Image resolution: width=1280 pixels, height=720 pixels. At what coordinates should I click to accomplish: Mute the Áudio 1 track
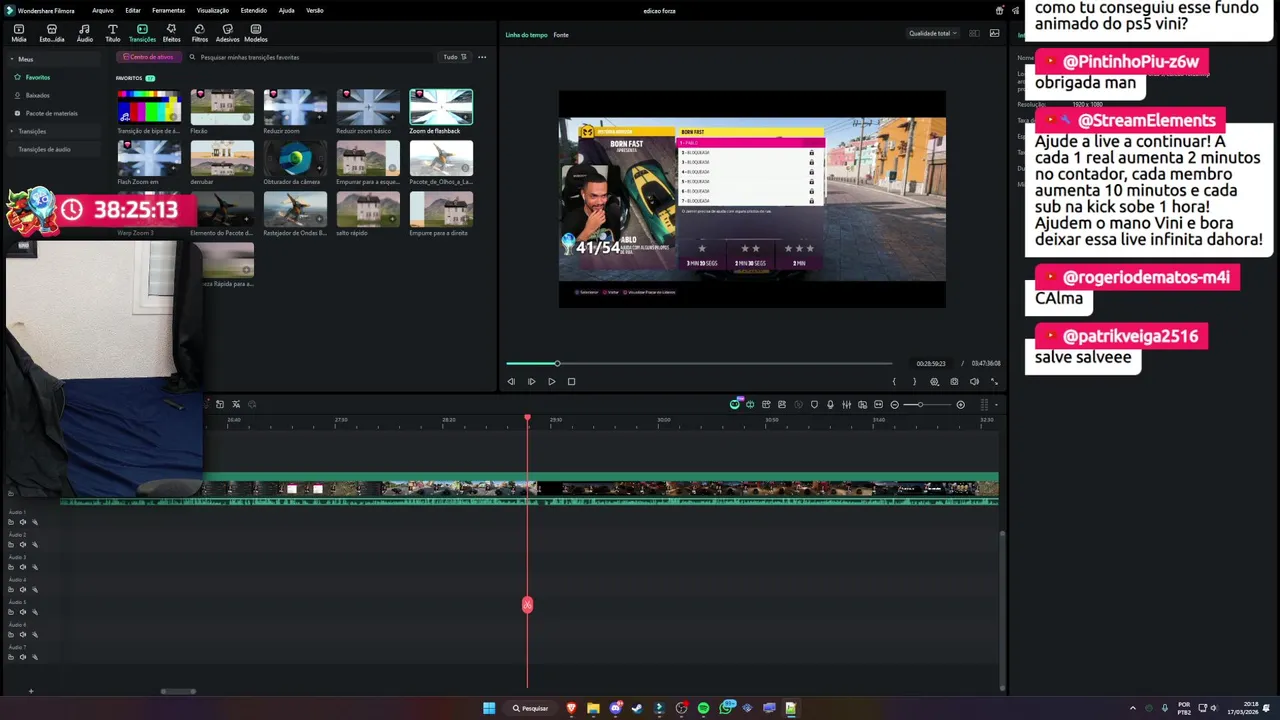coord(22,522)
